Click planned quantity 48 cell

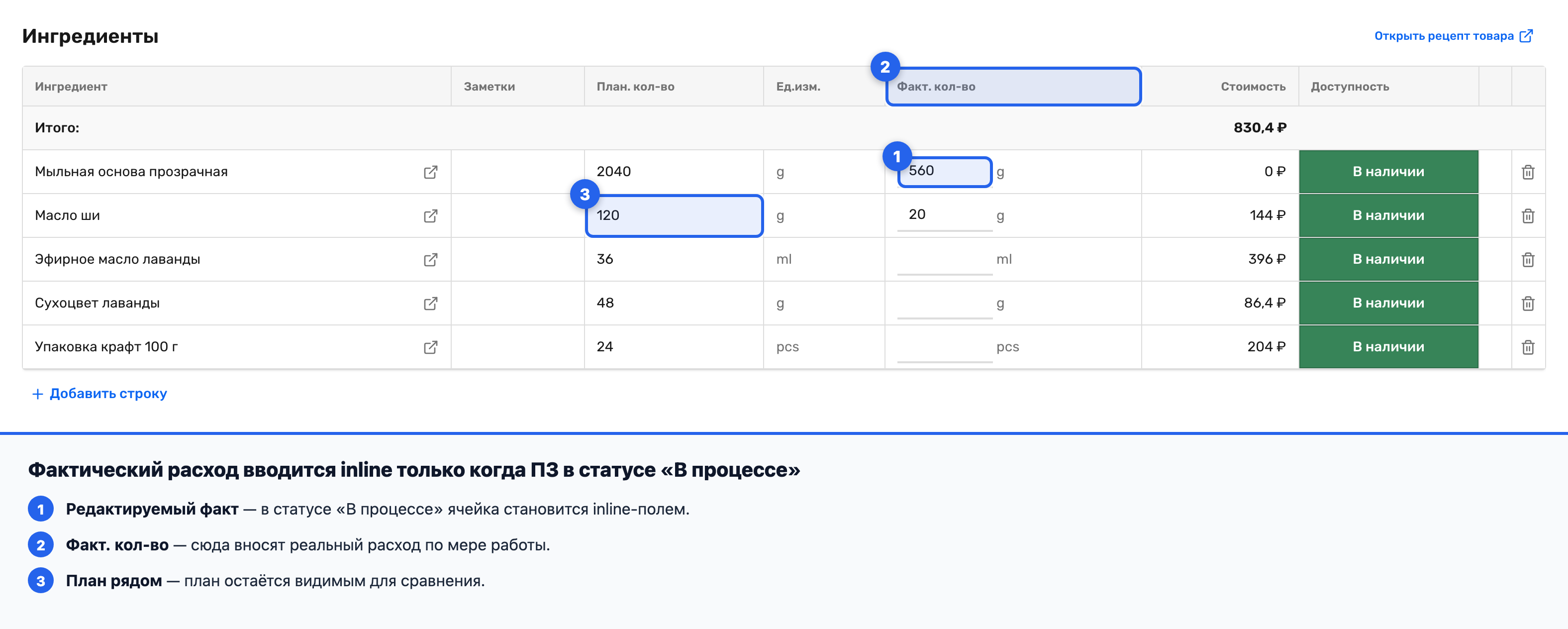pyautogui.click(x=674, y=303)
